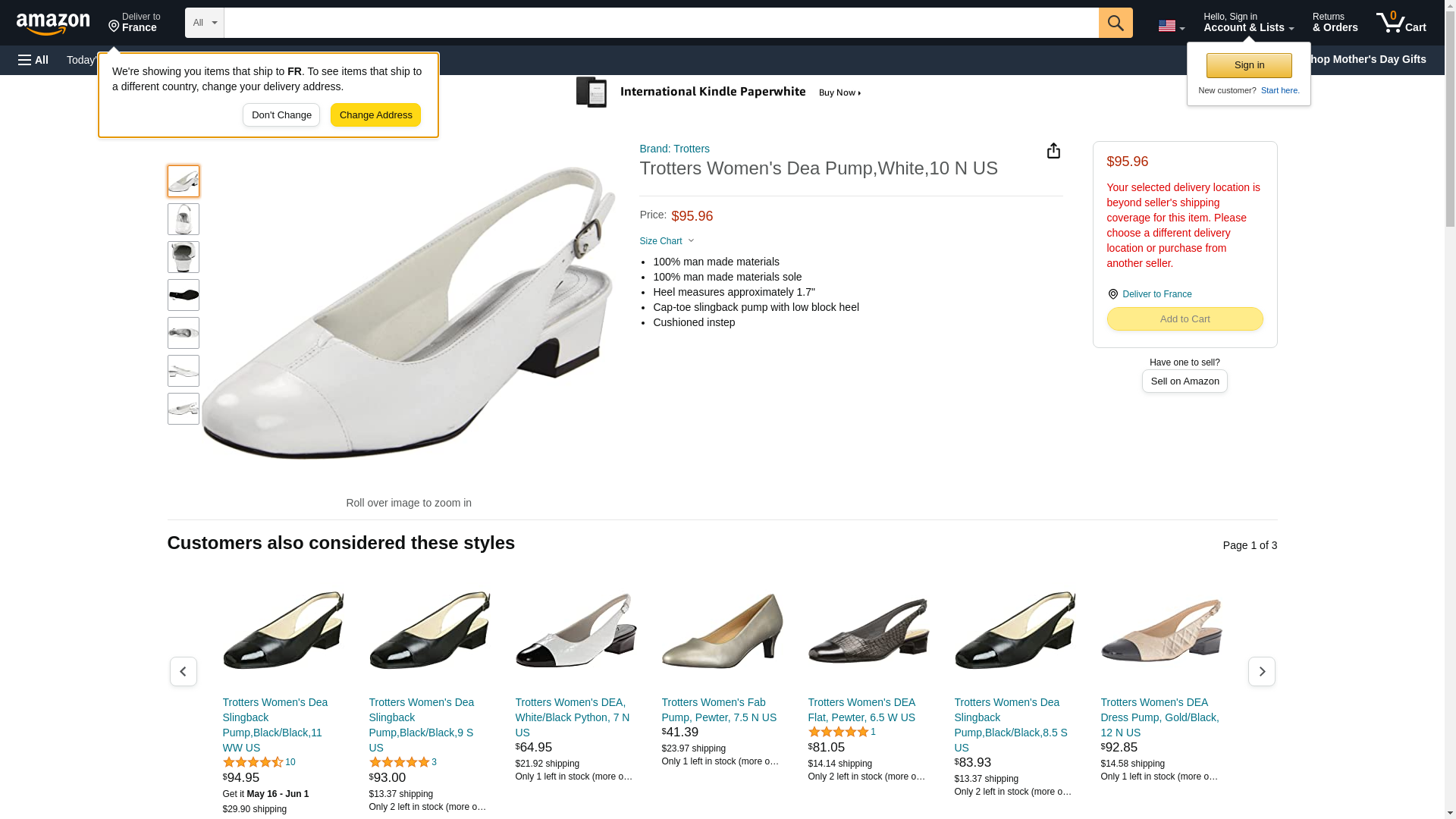Click the Change Address button

[x=375, y=115]
